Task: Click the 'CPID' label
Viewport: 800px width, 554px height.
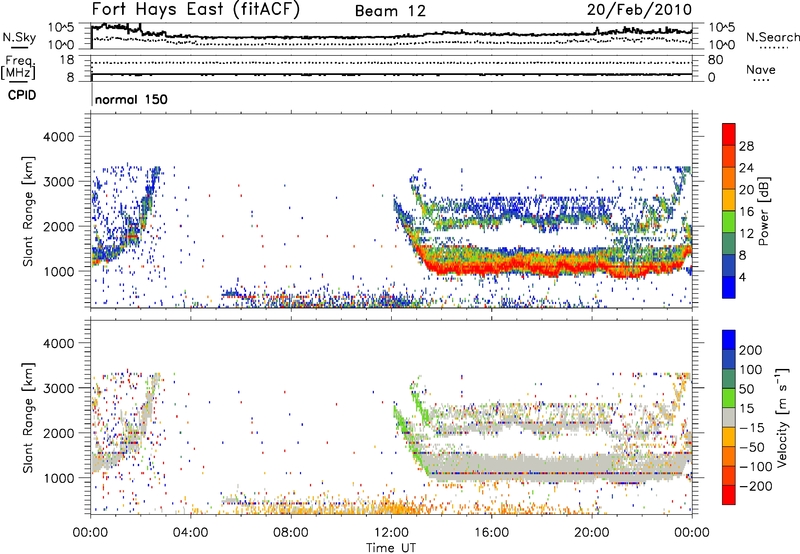Action: tap(22, 95)
